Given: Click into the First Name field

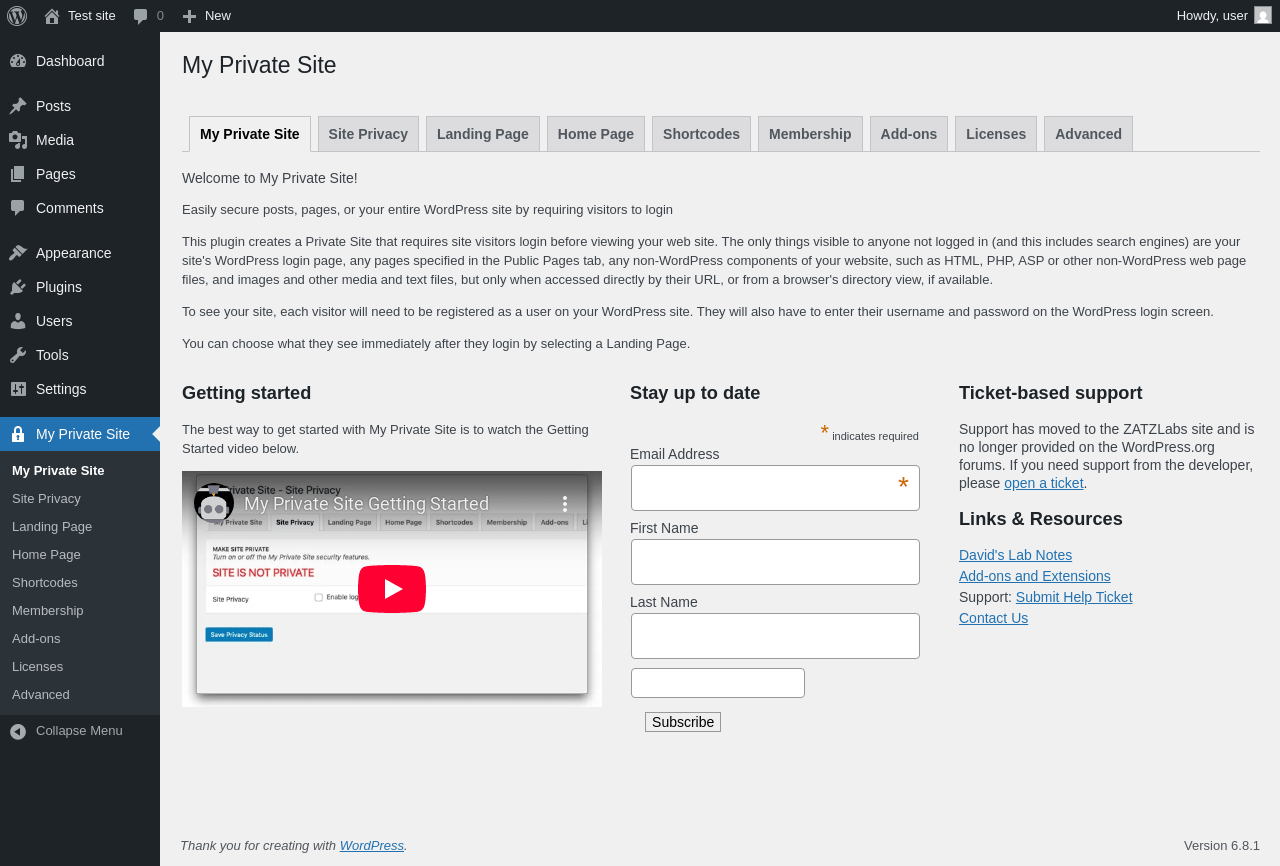Looking at the screenshot, I should 775,562.
